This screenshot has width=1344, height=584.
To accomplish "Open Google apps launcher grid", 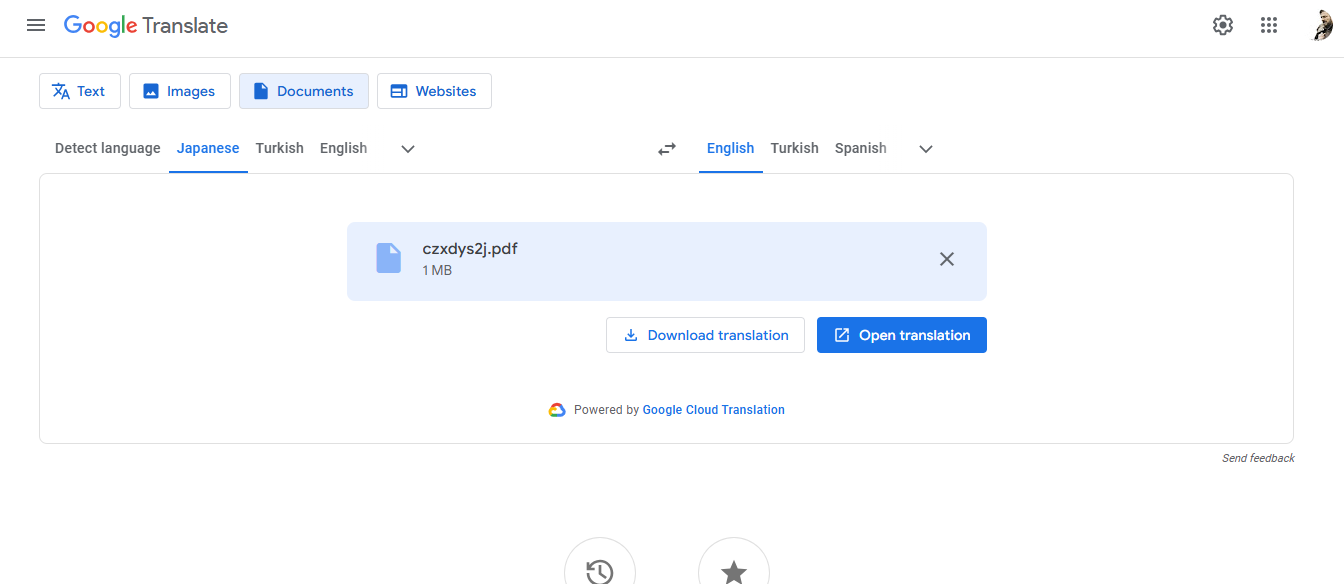I will click(x=1269, y=25).
